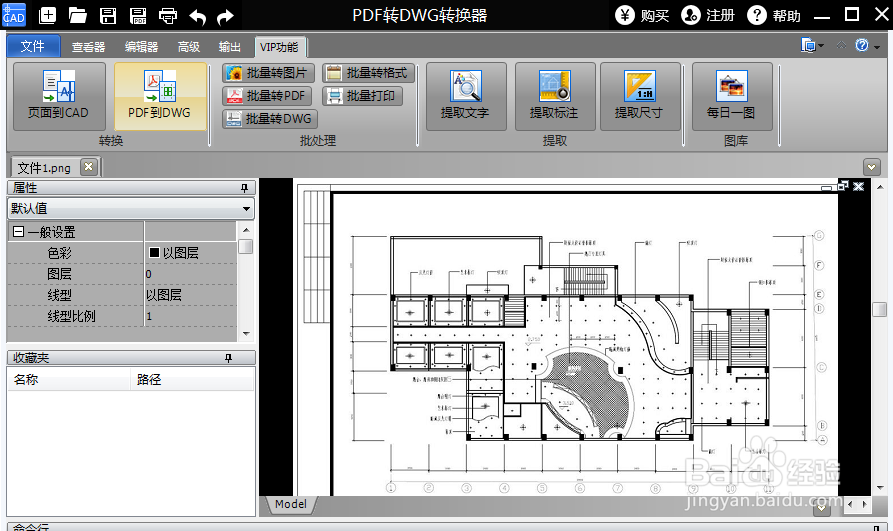The height and width of the screenshot is (531, 893).
Task: Click 批量转图片 batch to image
Action: pos(268,73)
